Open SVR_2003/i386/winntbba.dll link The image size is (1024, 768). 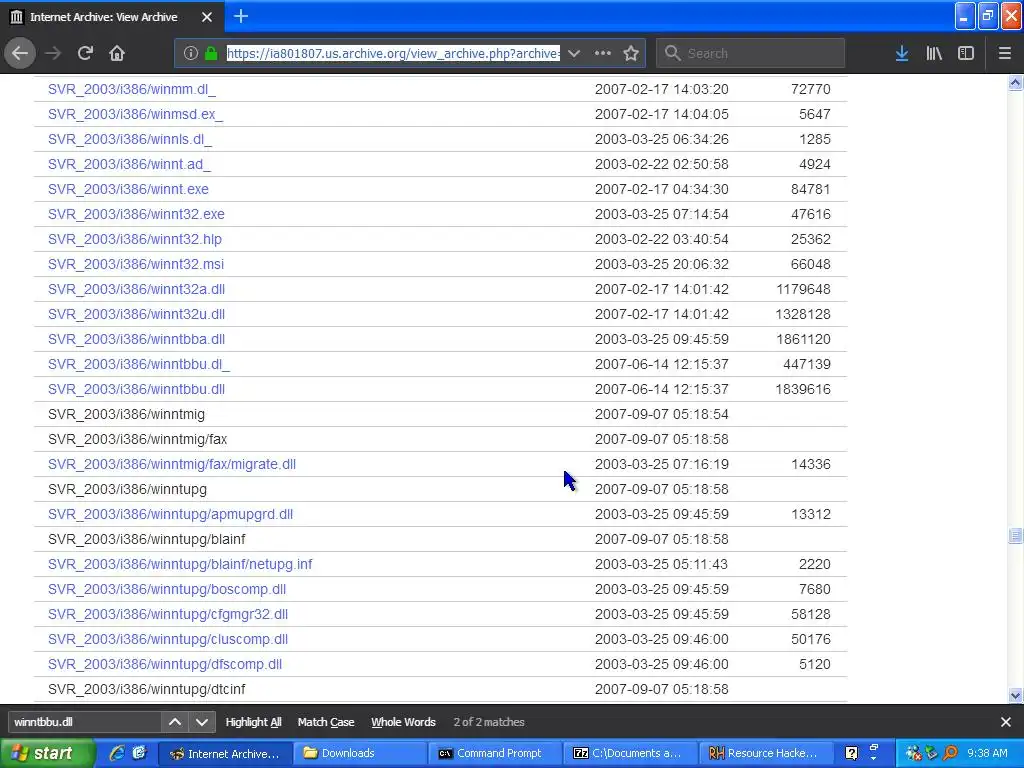click(136, 339)
